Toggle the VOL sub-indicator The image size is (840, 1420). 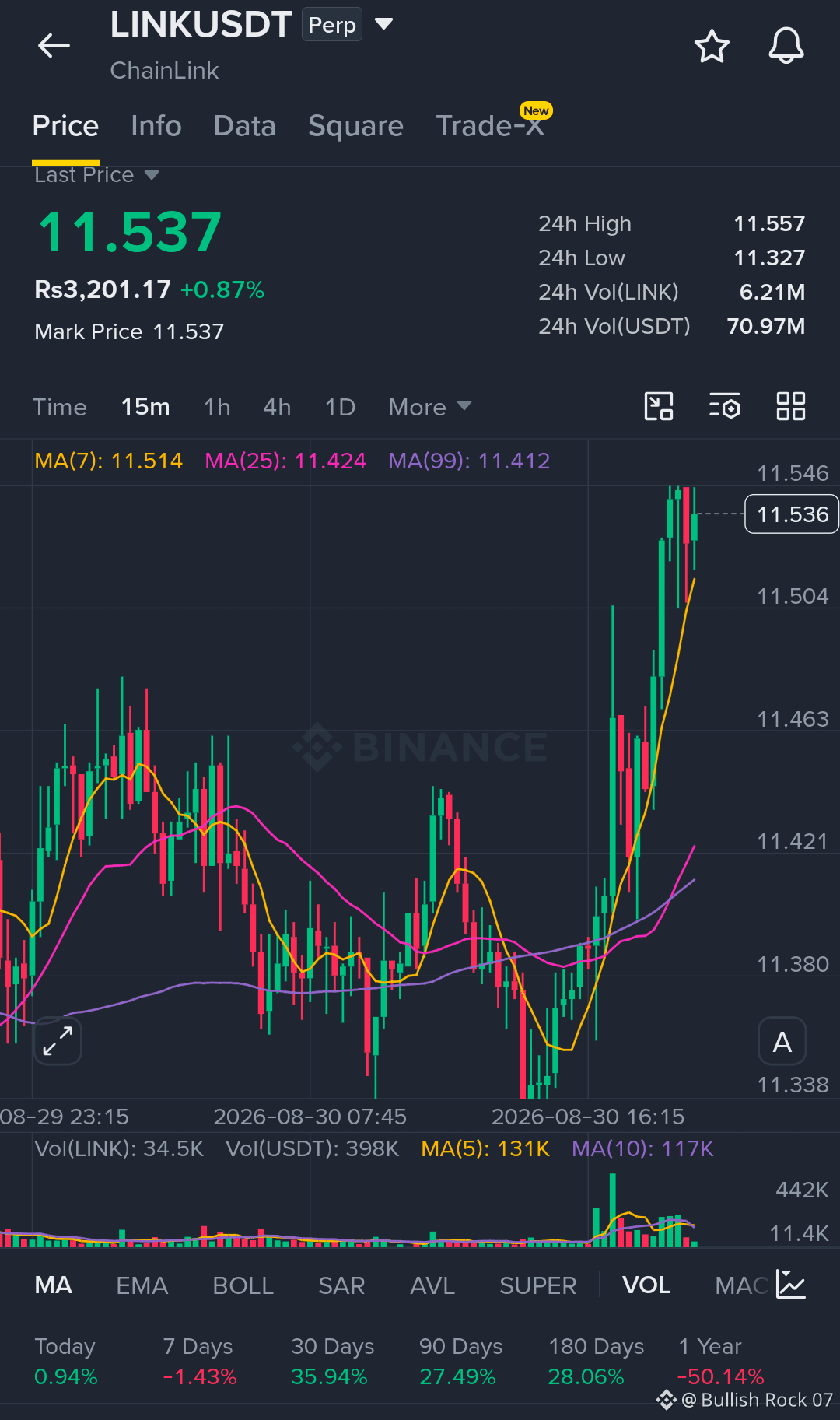pos(646,1285)
